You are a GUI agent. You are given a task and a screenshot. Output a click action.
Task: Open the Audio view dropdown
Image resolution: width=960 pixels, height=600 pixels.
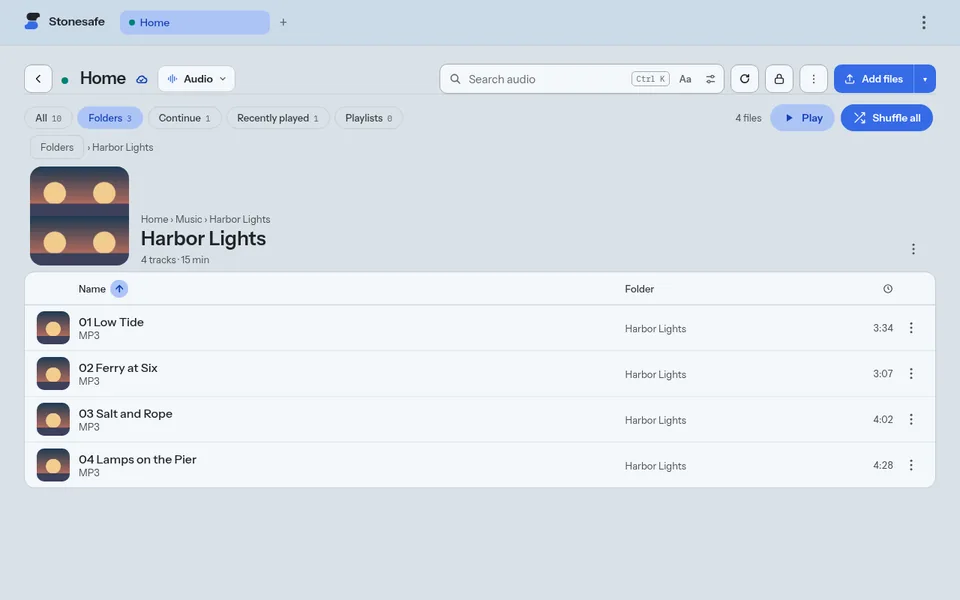click(x=197, y=79)
